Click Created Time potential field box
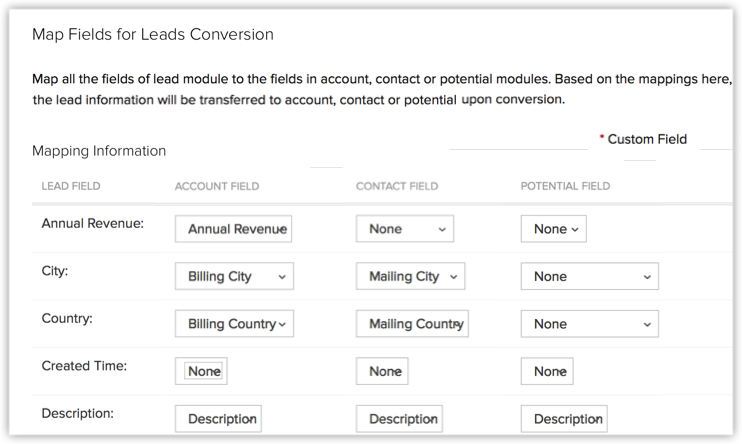The width and height of the screenshot is (742, 444). pyautogui.click(x=548, y=371)
